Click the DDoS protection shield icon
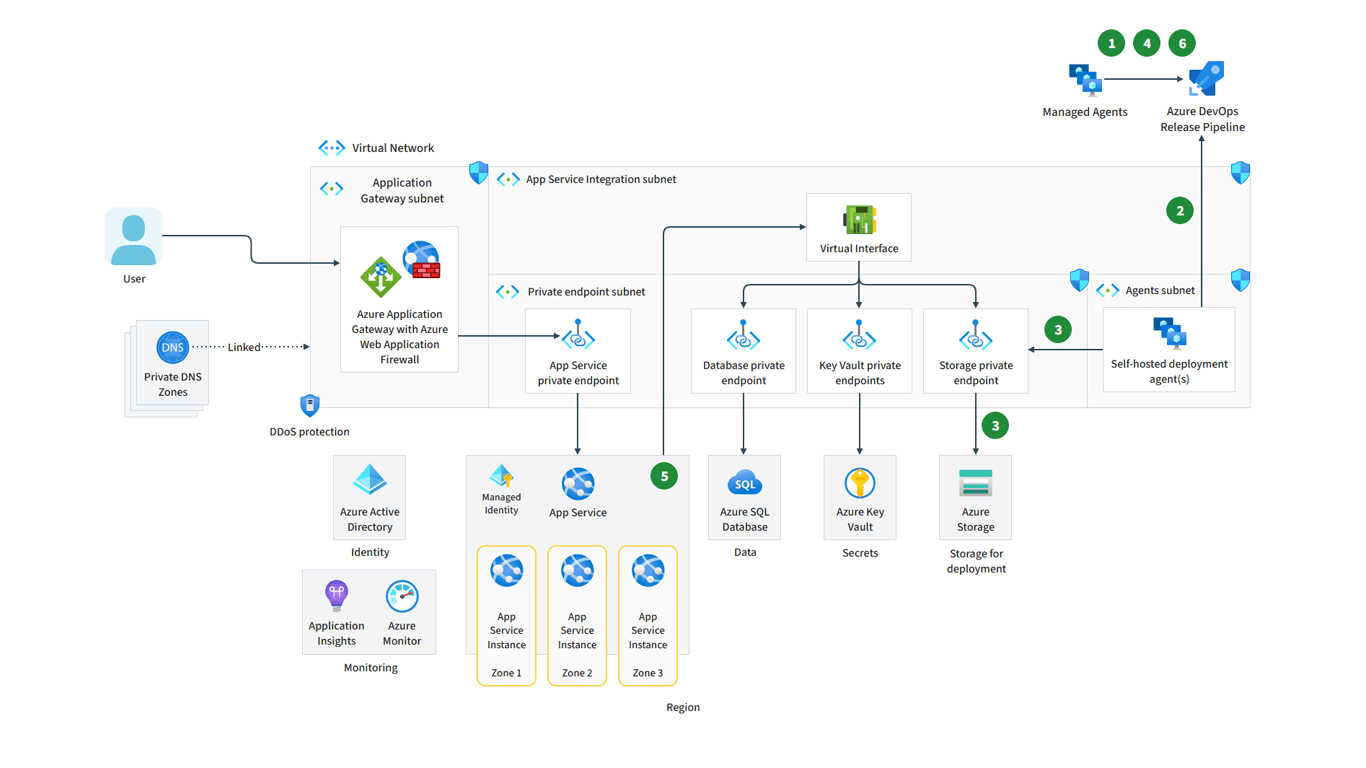 click(x=310, y=405)
